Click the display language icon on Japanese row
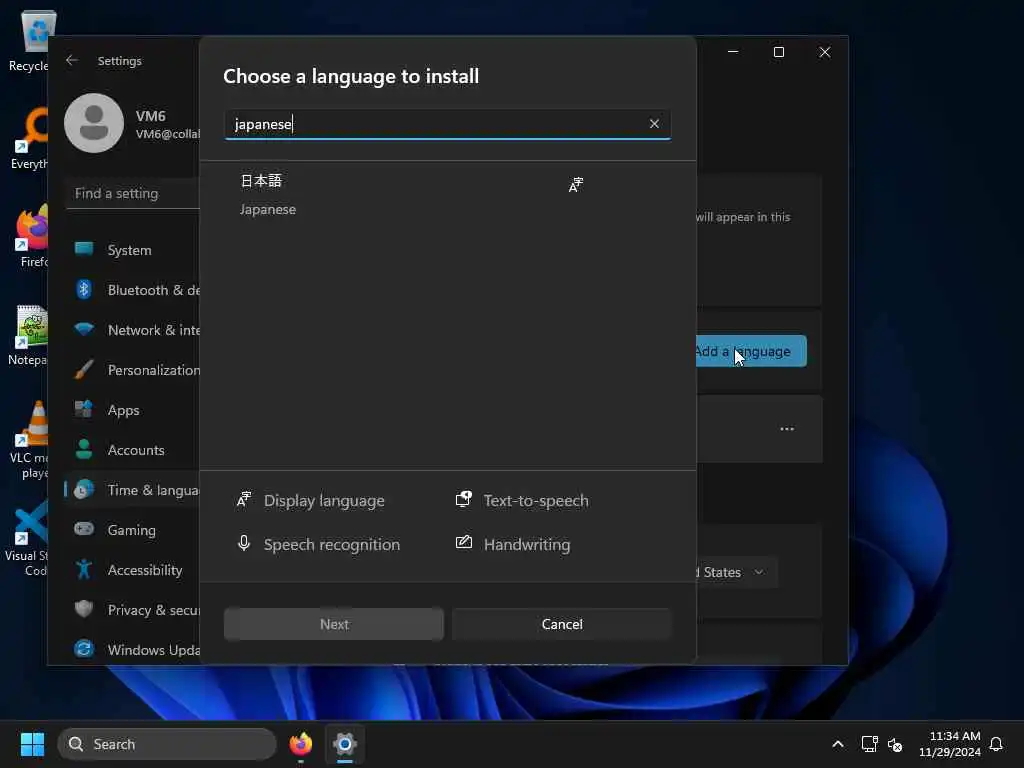 click(575, 185)
